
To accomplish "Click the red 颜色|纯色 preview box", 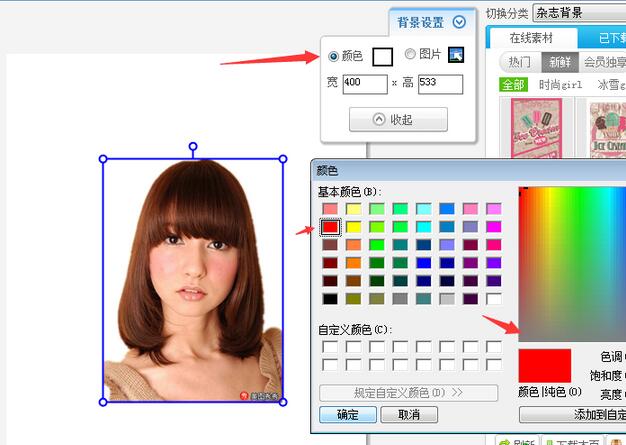I will pyautogui.click(x=545, y=366).
